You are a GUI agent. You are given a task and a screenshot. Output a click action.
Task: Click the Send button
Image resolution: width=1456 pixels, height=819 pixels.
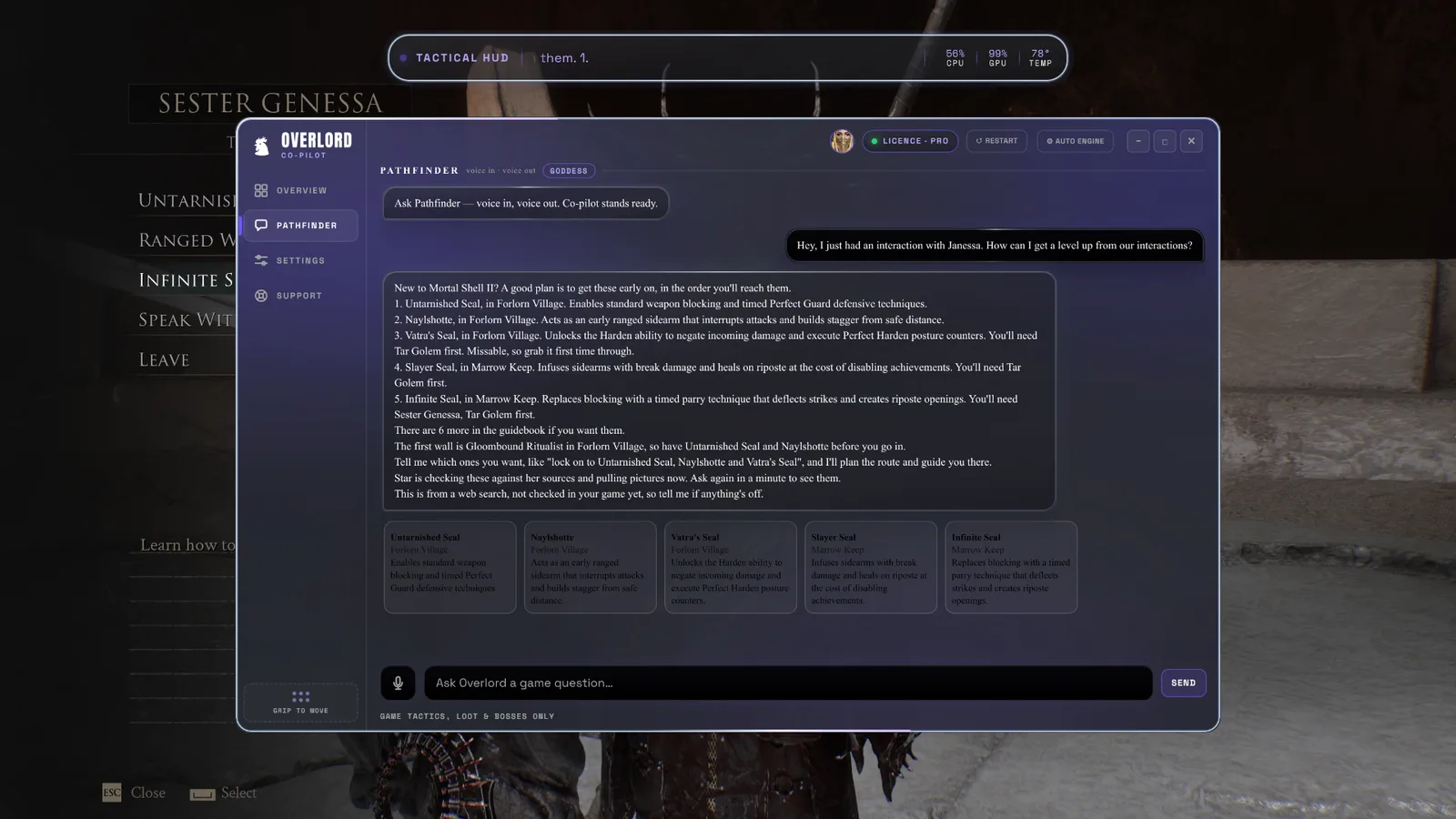click(x=1183, y=683)
